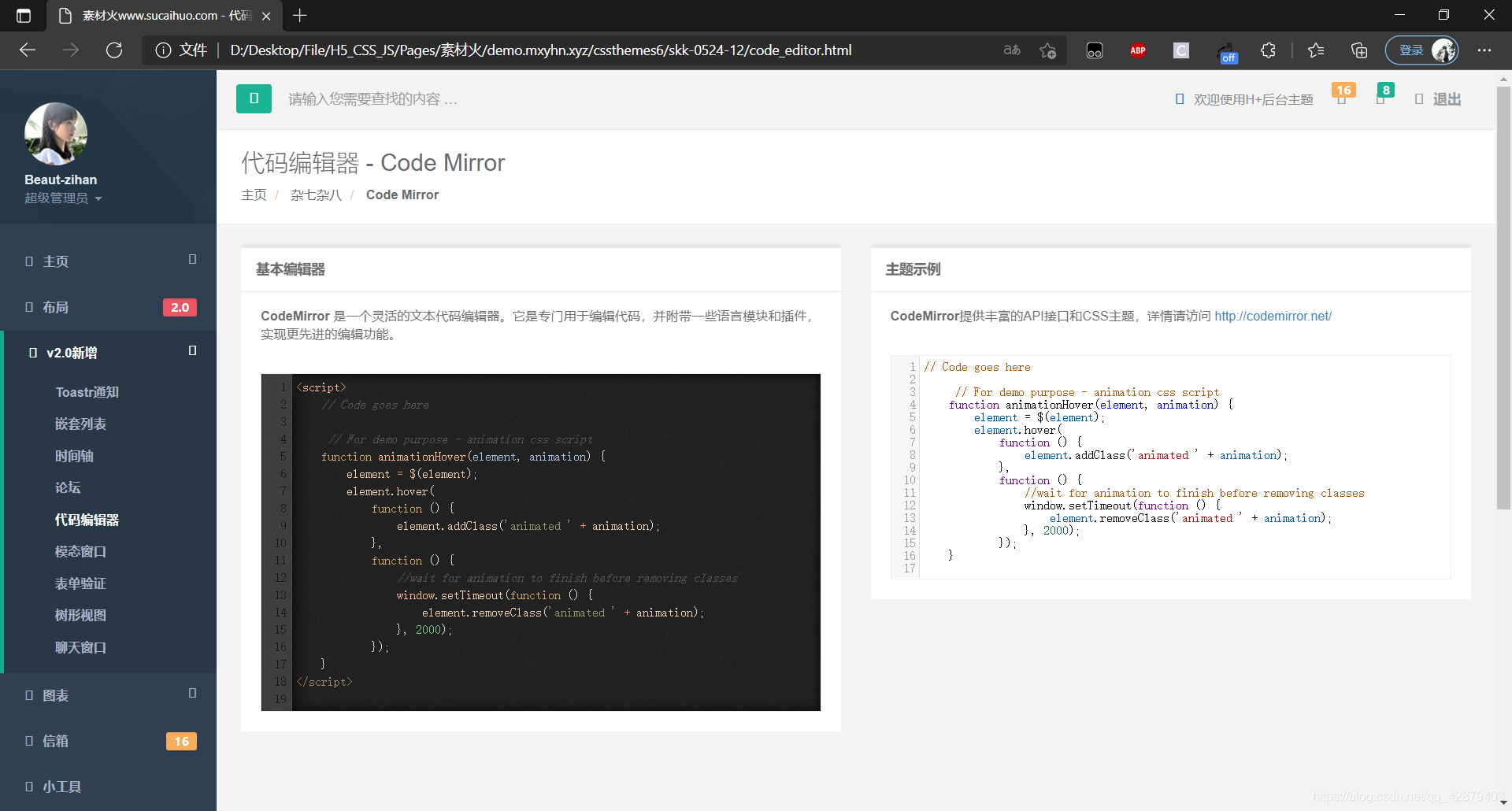Toggle the v2.0新增 expander arrow

[x=192, y=350]
